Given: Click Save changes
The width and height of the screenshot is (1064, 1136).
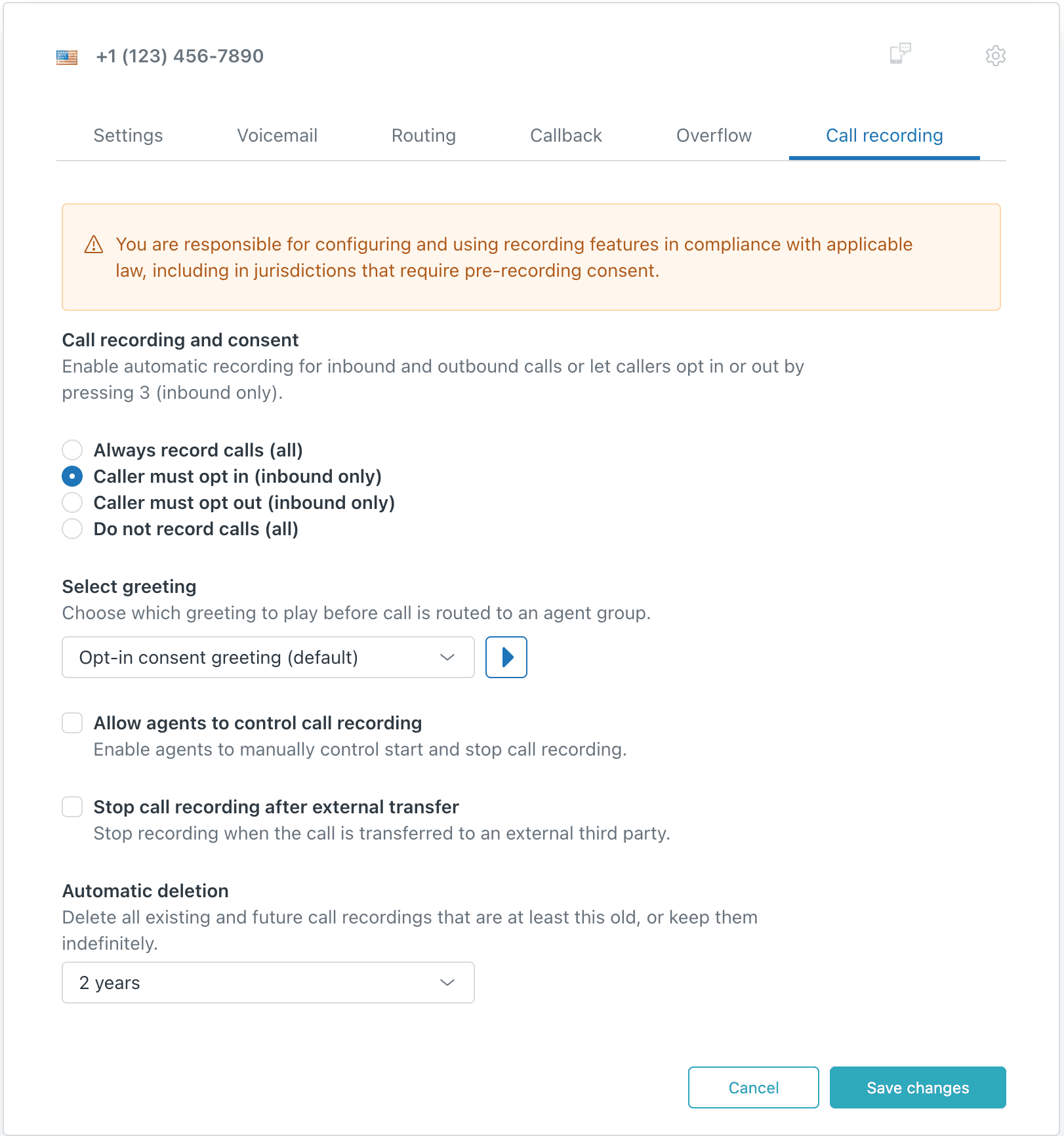Looking at the screenshot, I should (917, 1087).
